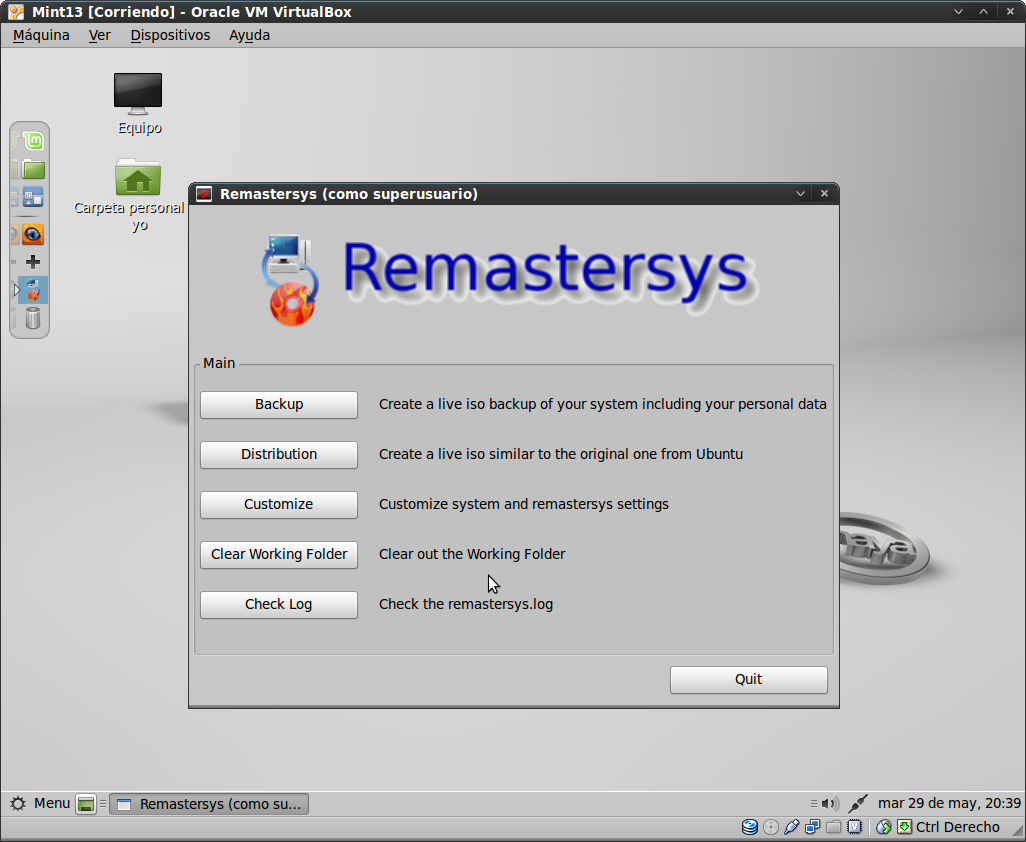
Task: Select the Remastersys icon in the dock
Action: pyautogui.click(x=33, y=290)
